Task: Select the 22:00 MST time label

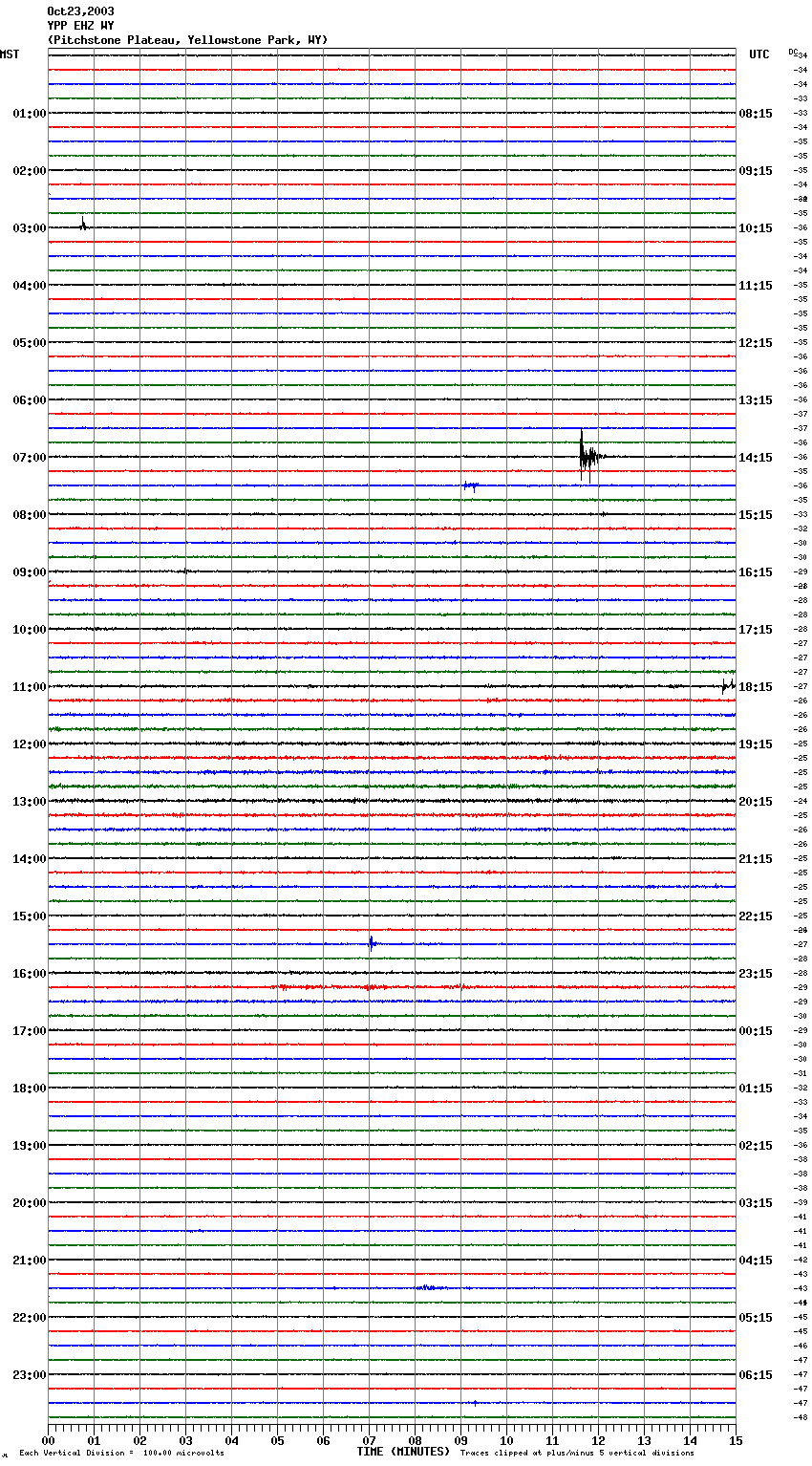Action: pos(30,1318)
